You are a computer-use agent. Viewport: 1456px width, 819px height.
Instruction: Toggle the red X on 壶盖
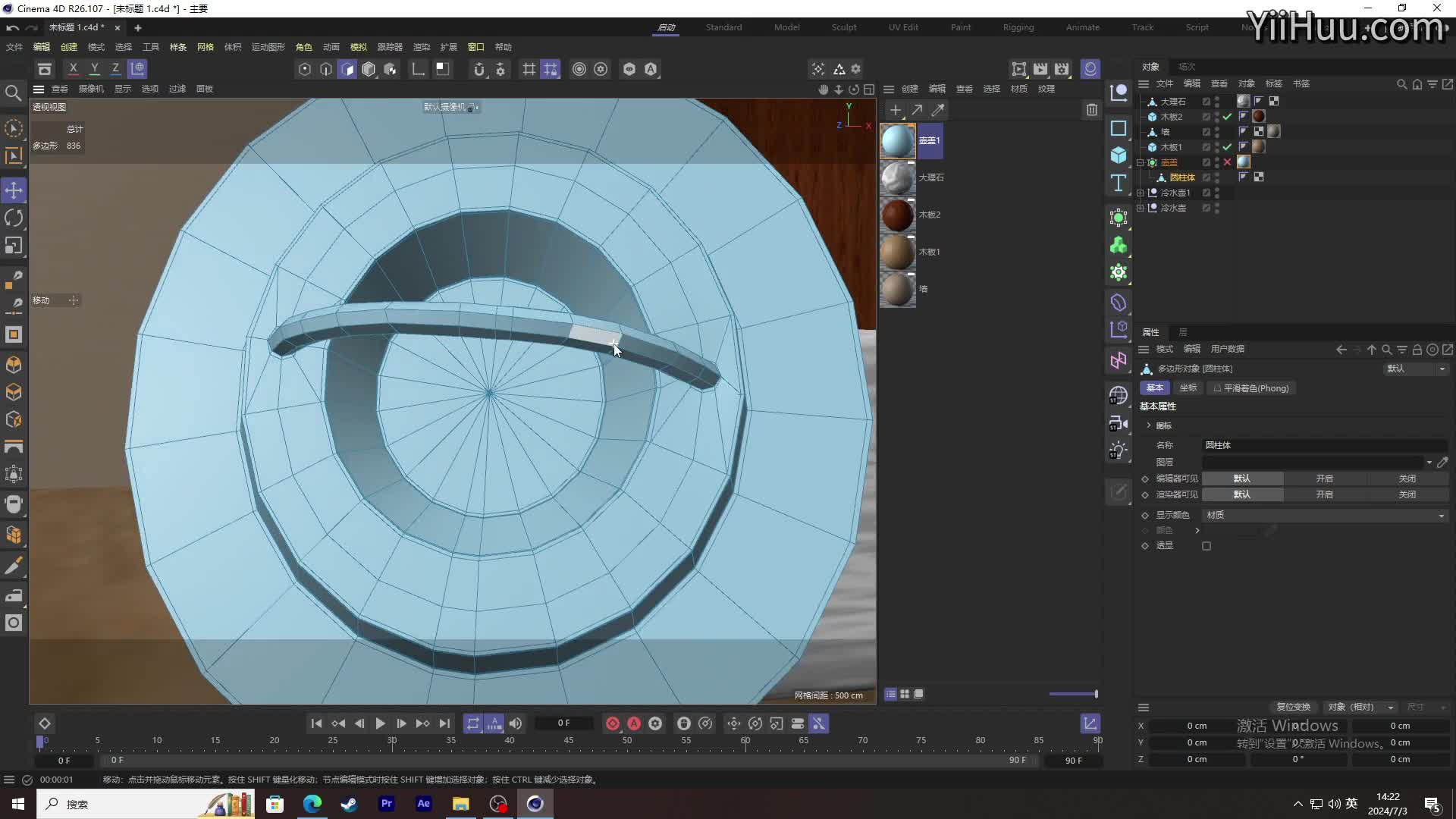1227,162
